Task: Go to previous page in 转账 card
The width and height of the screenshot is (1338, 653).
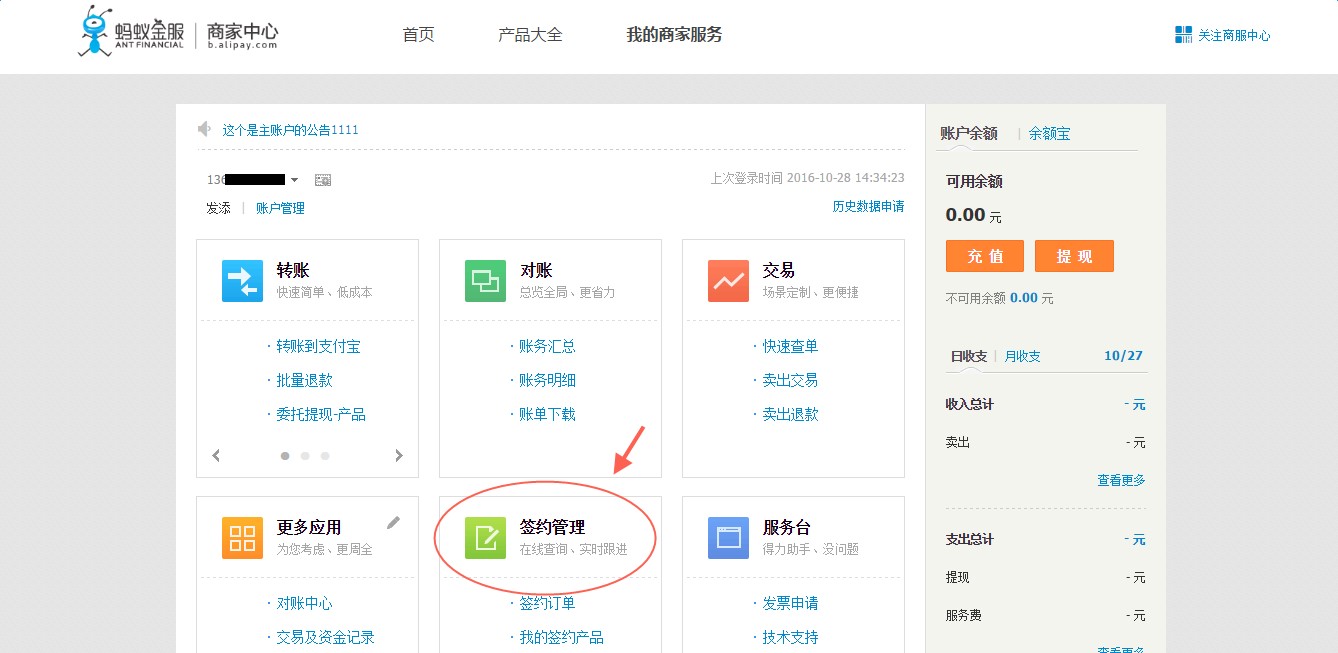Action: [x=216, y=456]
